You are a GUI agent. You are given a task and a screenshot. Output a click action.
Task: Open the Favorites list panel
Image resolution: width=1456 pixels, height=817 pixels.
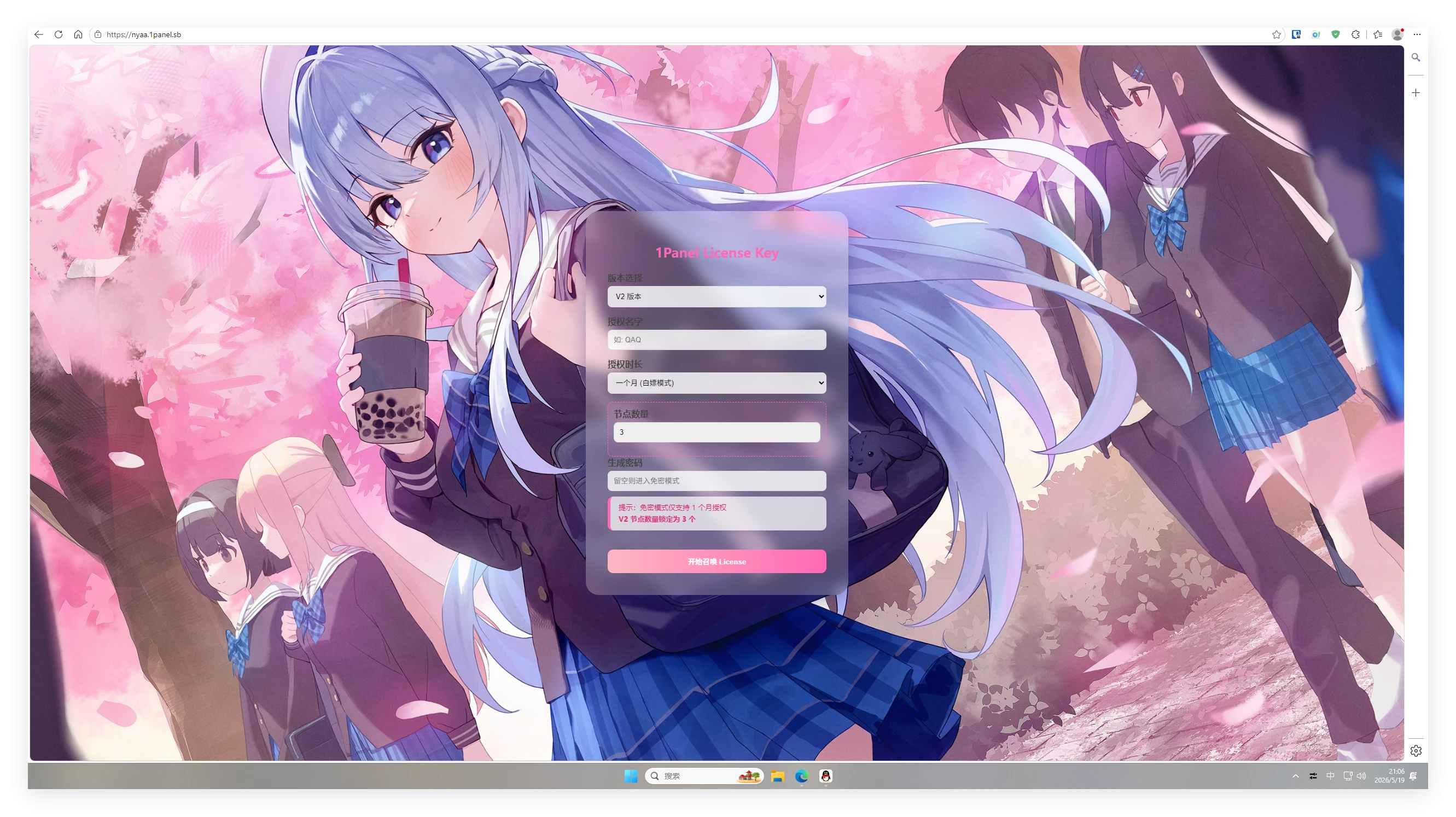1378,34
